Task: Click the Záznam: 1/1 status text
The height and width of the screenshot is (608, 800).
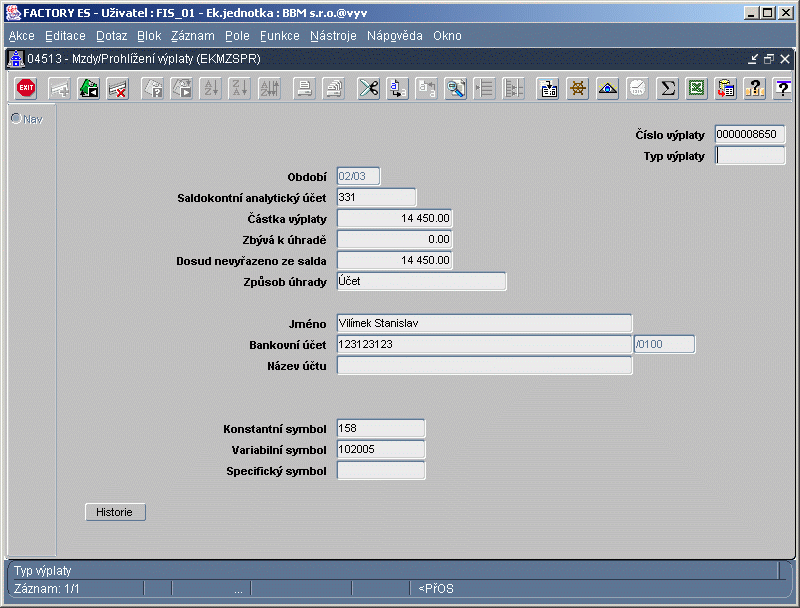Action: tap(46, 589)
